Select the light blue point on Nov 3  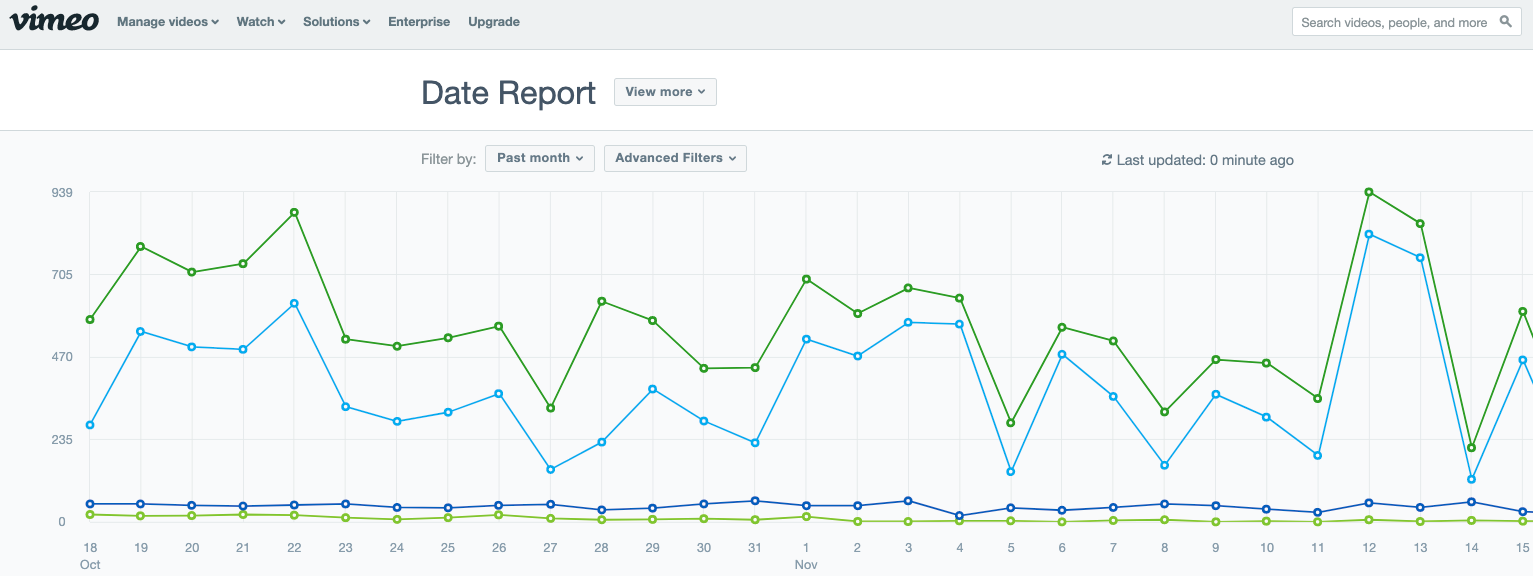(x=908, y=322)
